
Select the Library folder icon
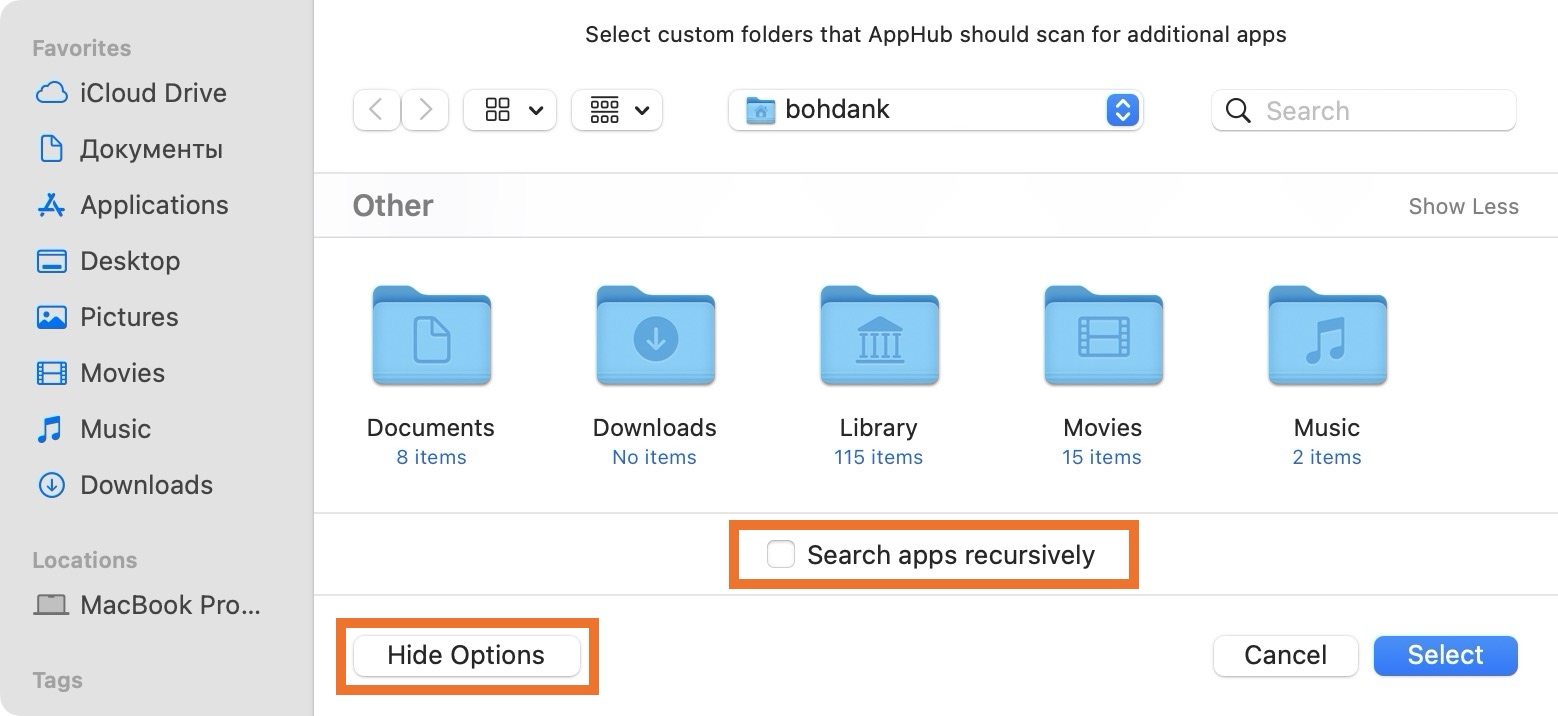(x=879, y=338)
